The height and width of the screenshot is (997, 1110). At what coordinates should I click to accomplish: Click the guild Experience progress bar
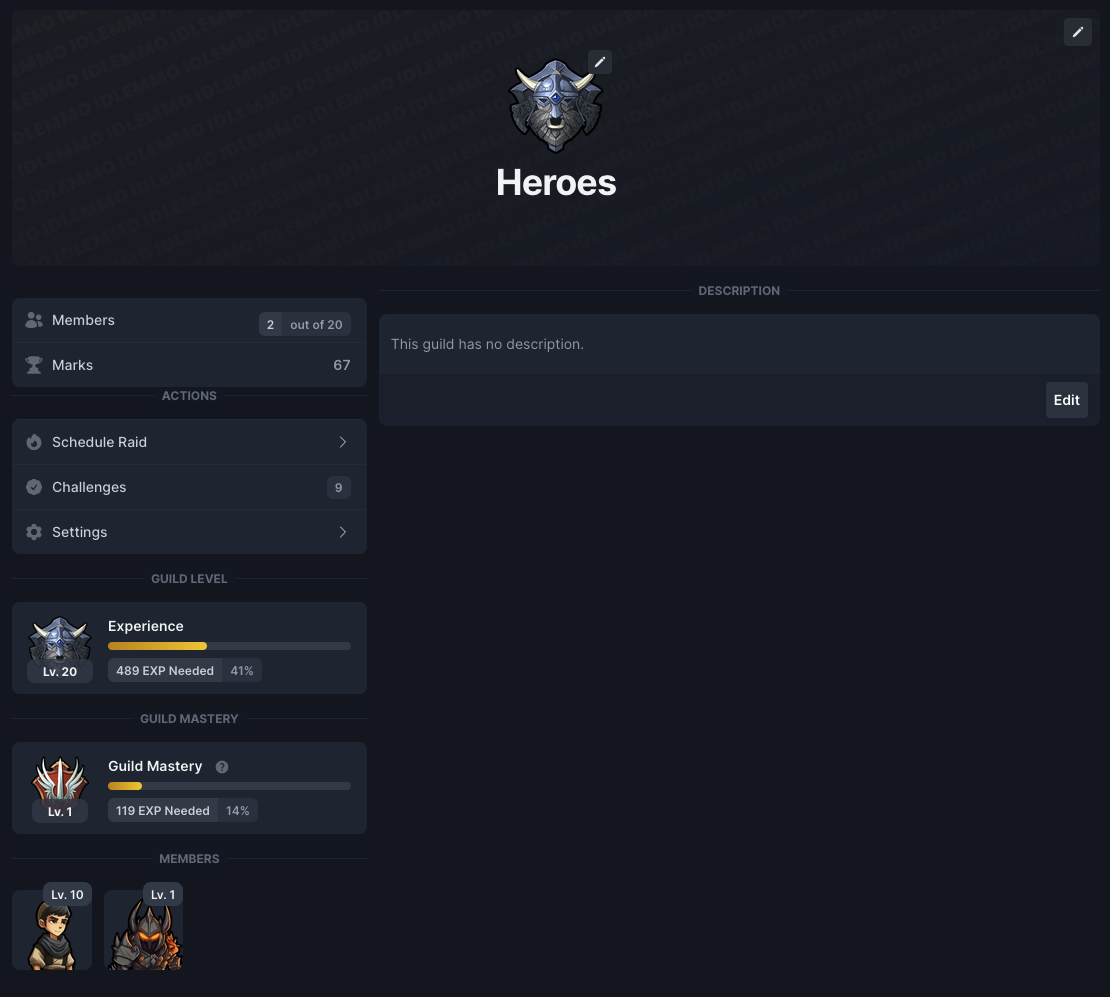[229, 646]
